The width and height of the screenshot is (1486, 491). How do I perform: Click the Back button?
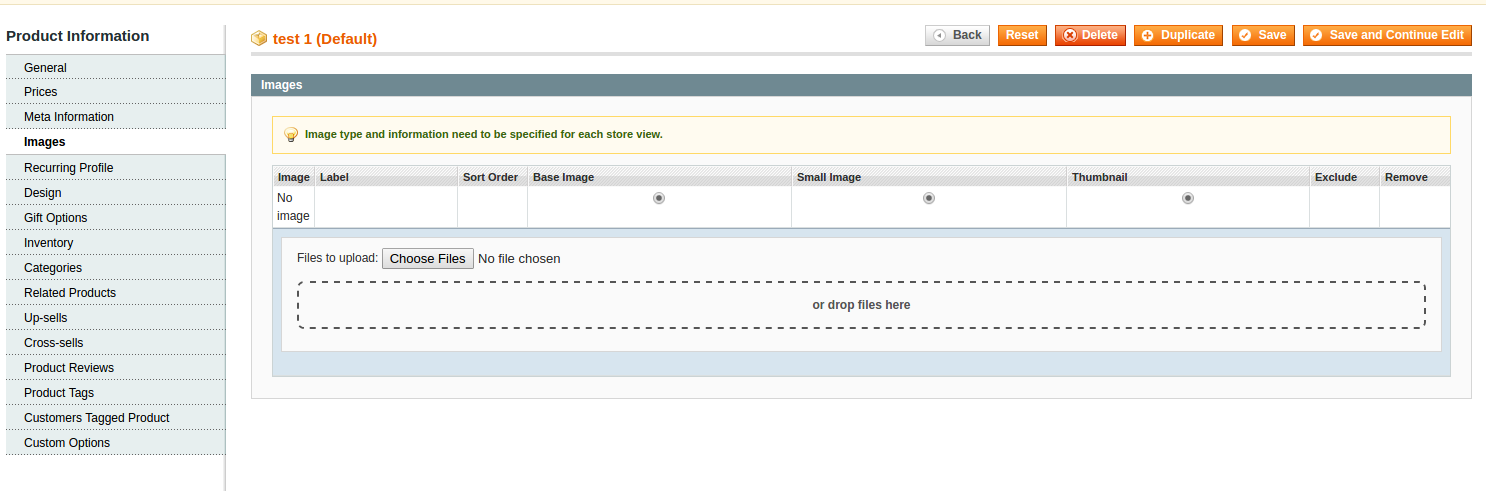(957, 35)
